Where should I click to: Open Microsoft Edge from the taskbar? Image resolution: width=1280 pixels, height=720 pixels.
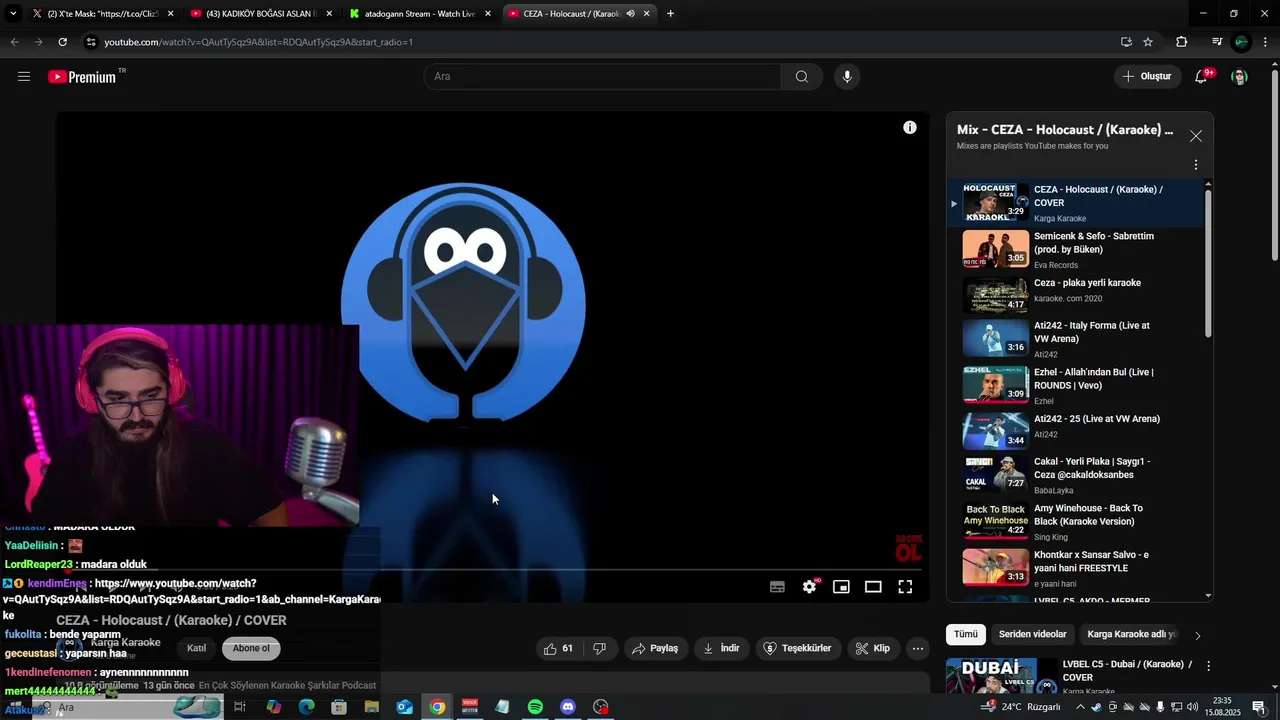306,707
